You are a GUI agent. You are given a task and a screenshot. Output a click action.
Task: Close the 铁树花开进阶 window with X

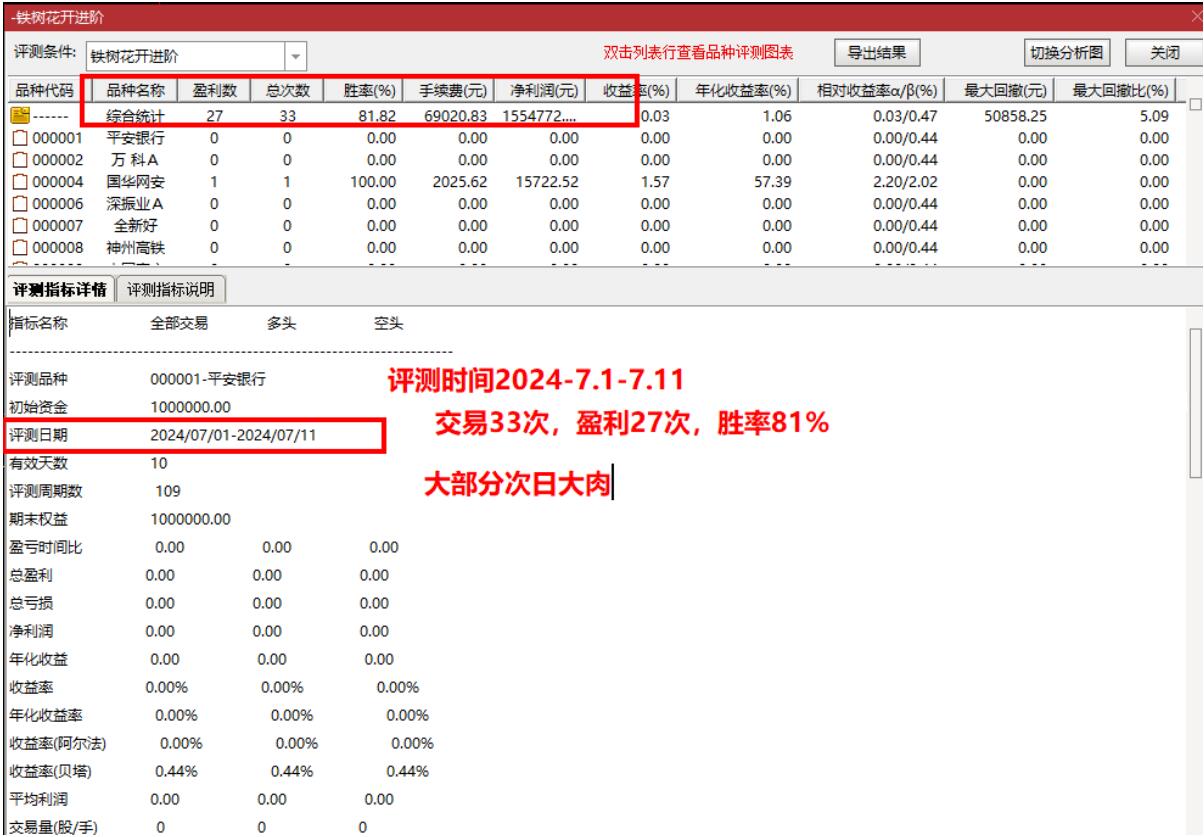coord(1197,16)
